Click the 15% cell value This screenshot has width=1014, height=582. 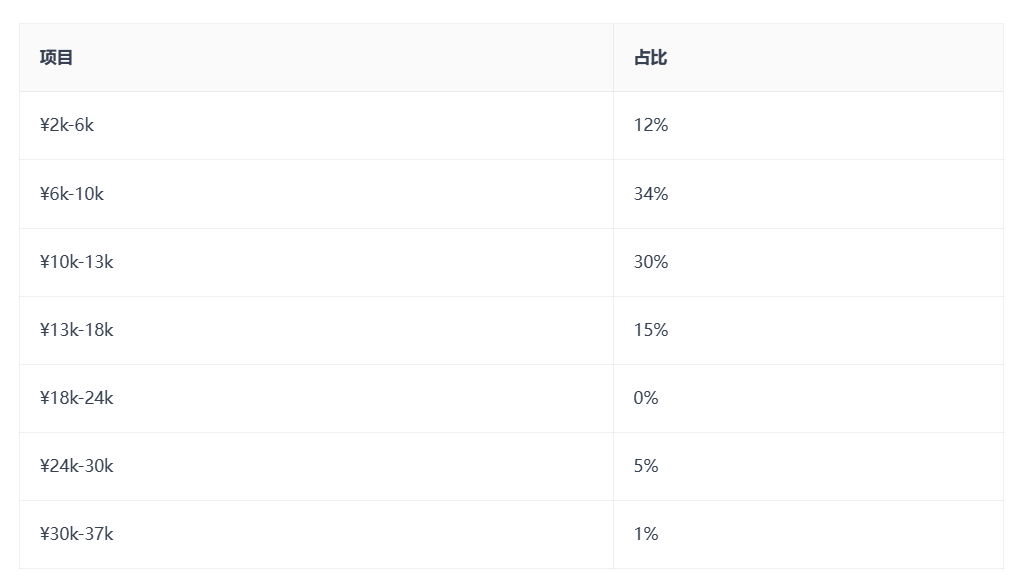pos(650,330)
